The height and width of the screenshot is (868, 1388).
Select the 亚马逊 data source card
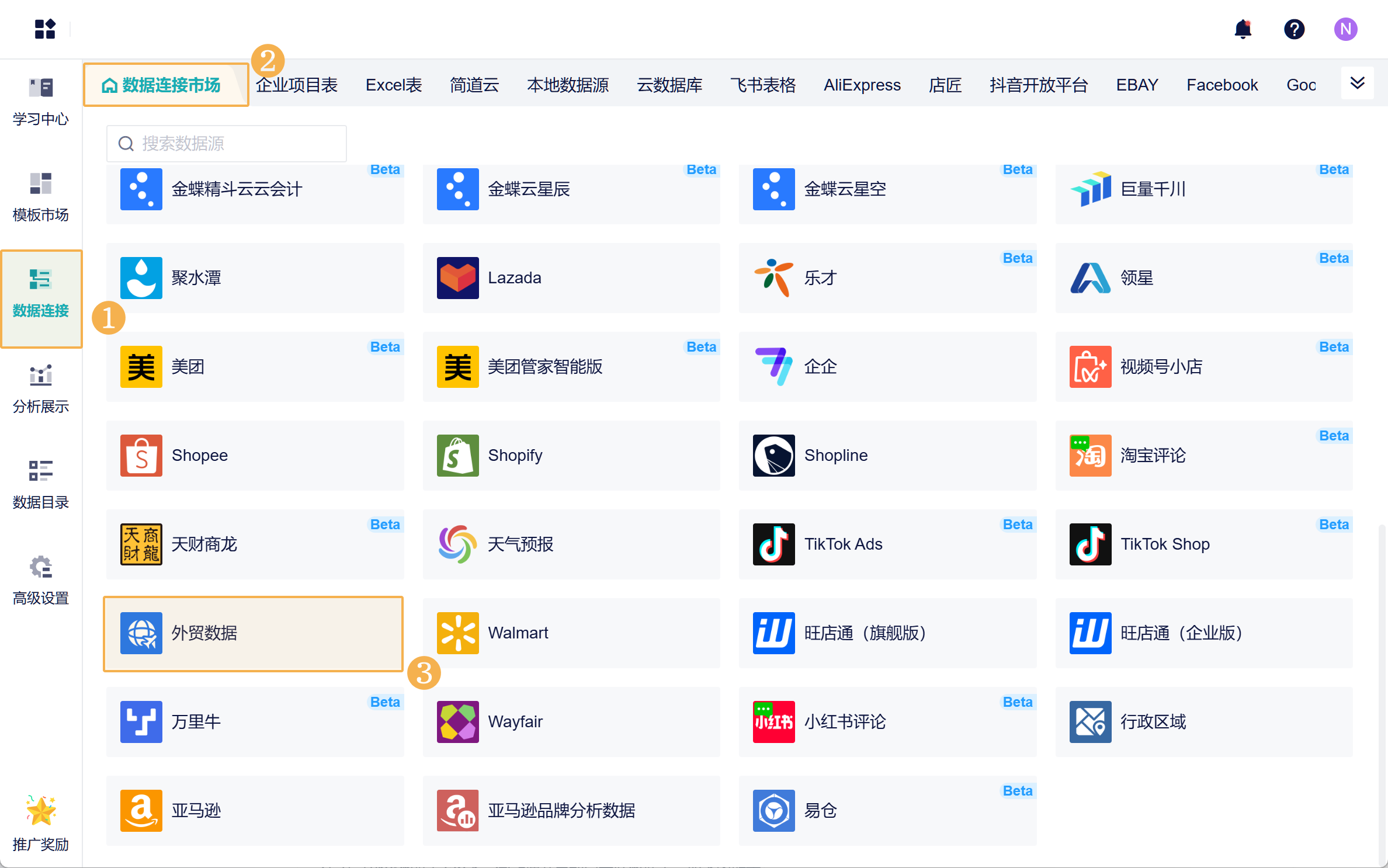[255, 811]
